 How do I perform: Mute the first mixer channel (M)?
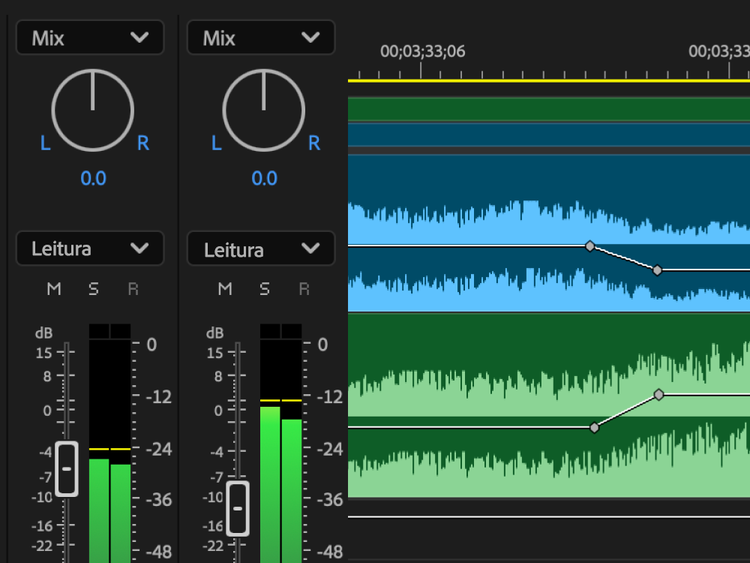pos(54,289)
